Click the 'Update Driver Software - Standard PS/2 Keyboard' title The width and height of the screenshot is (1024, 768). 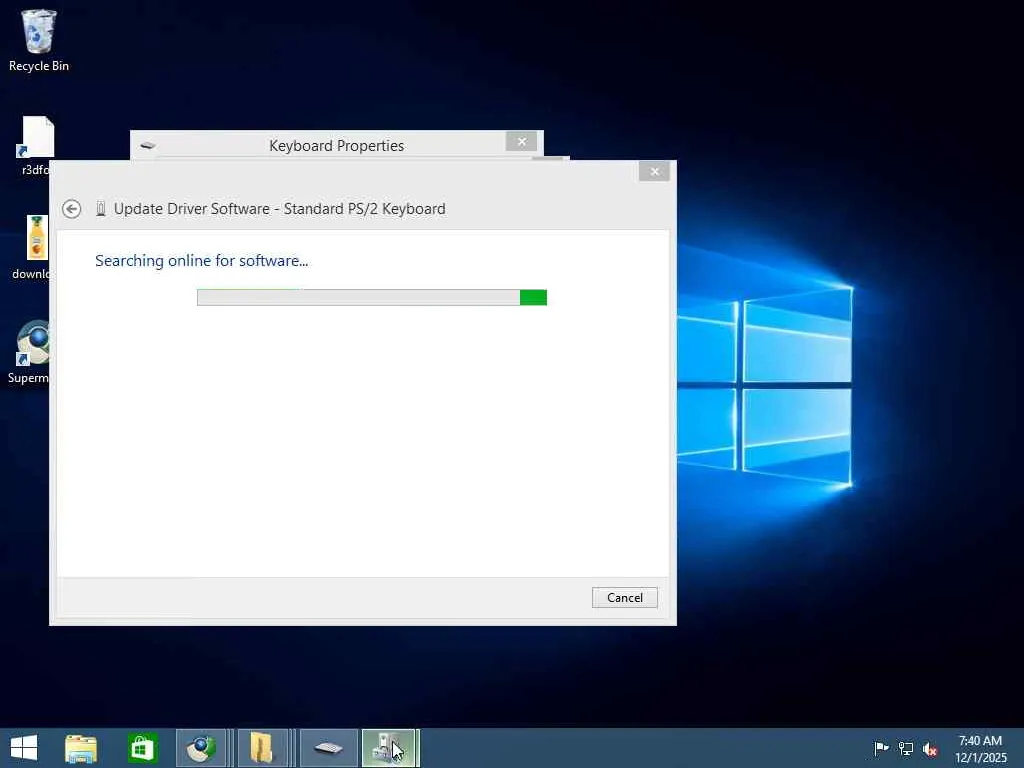pos(280,209)
